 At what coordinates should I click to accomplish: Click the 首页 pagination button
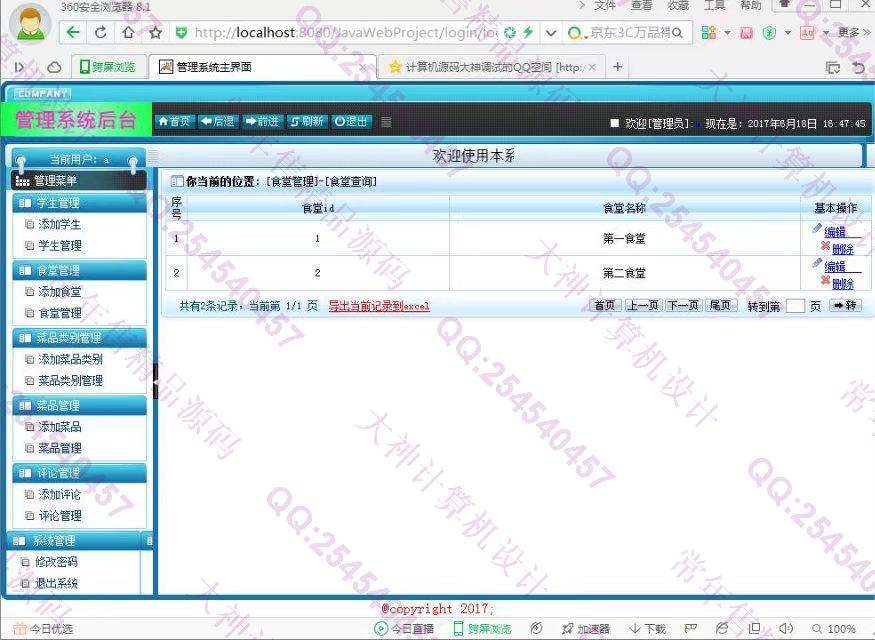604,305
